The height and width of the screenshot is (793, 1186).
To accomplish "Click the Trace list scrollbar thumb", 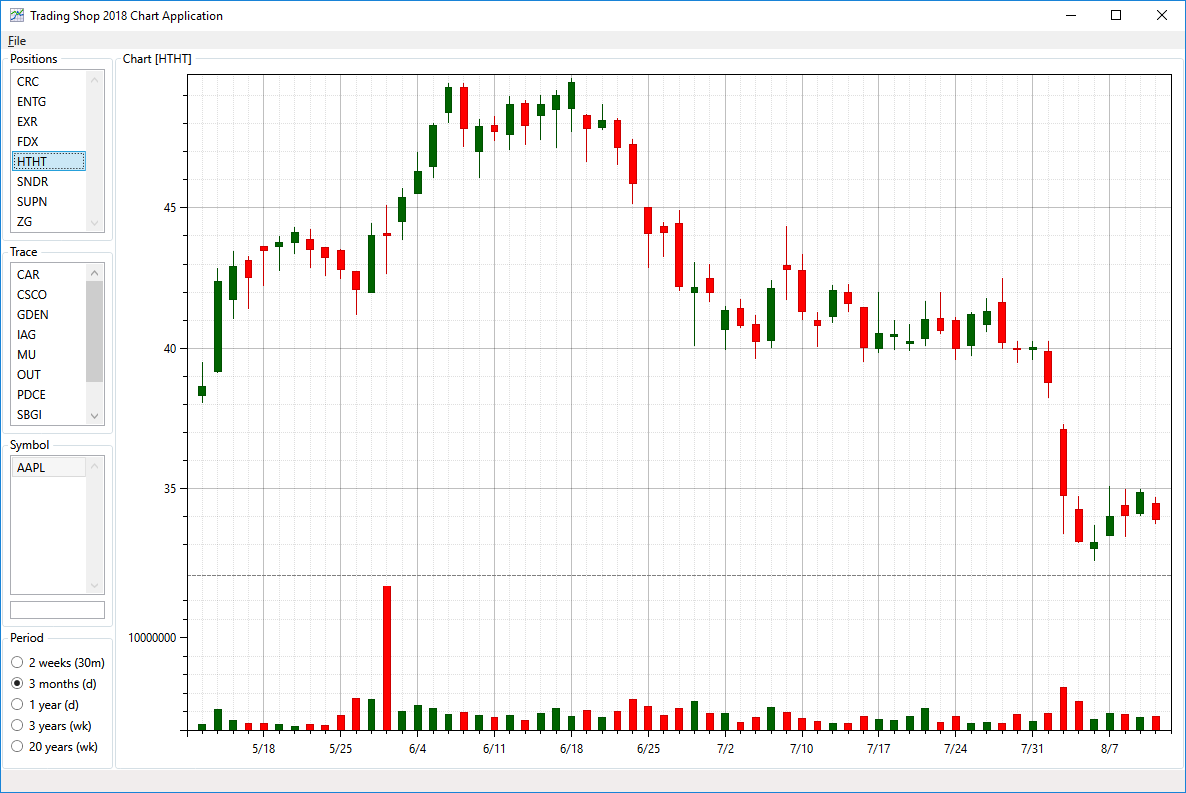I will click(x=95, y=331).
